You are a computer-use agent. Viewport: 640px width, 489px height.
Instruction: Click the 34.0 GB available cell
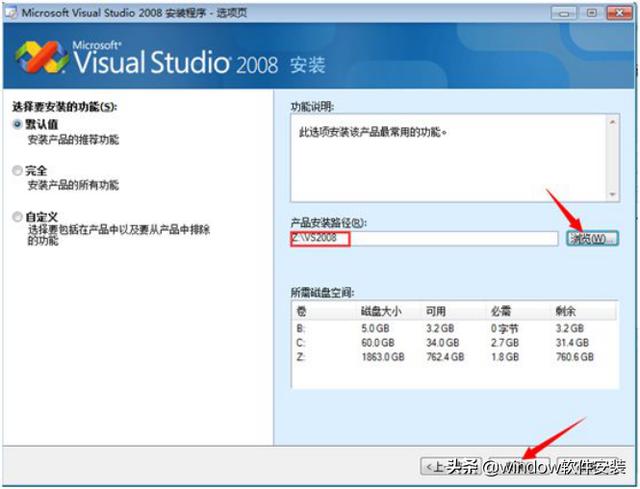(442, 343)
